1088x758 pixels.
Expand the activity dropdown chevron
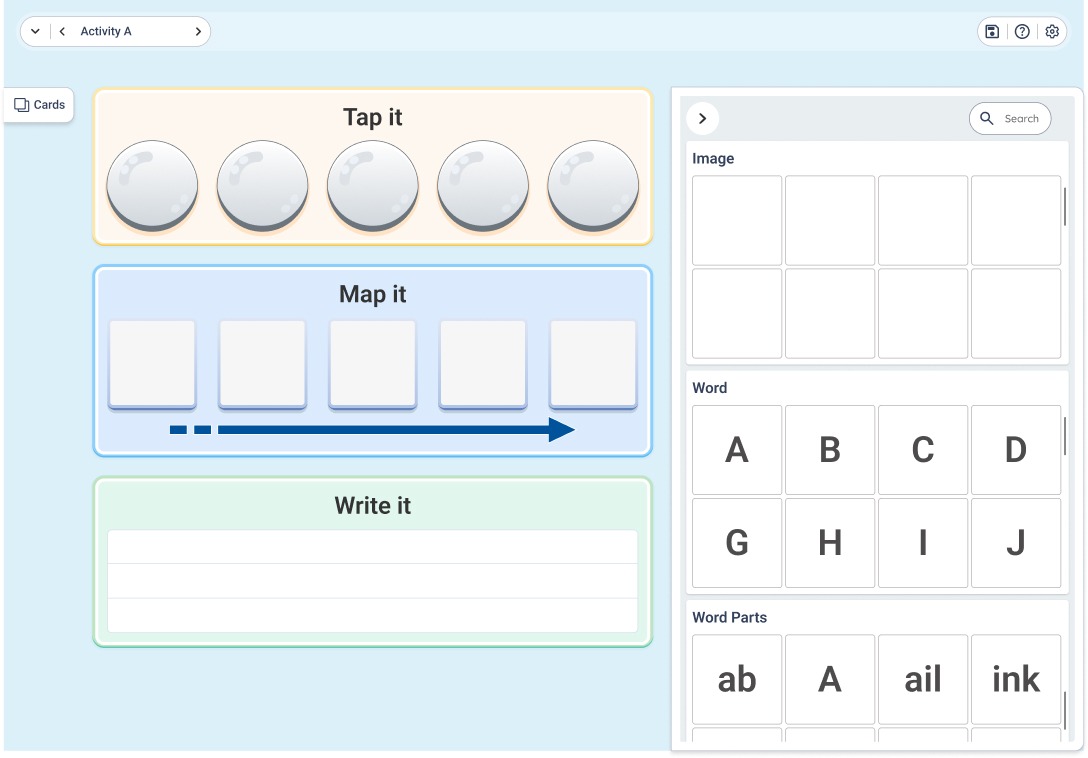pyautogui.click(x=35, y=31)
